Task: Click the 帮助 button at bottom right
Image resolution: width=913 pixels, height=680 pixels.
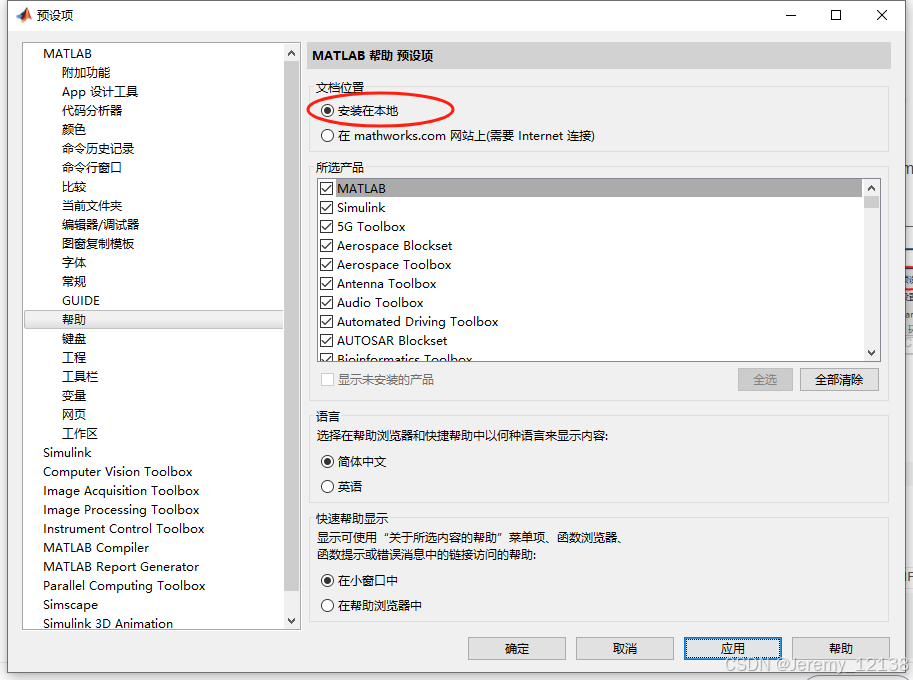Action: click(x=841, y=649)
